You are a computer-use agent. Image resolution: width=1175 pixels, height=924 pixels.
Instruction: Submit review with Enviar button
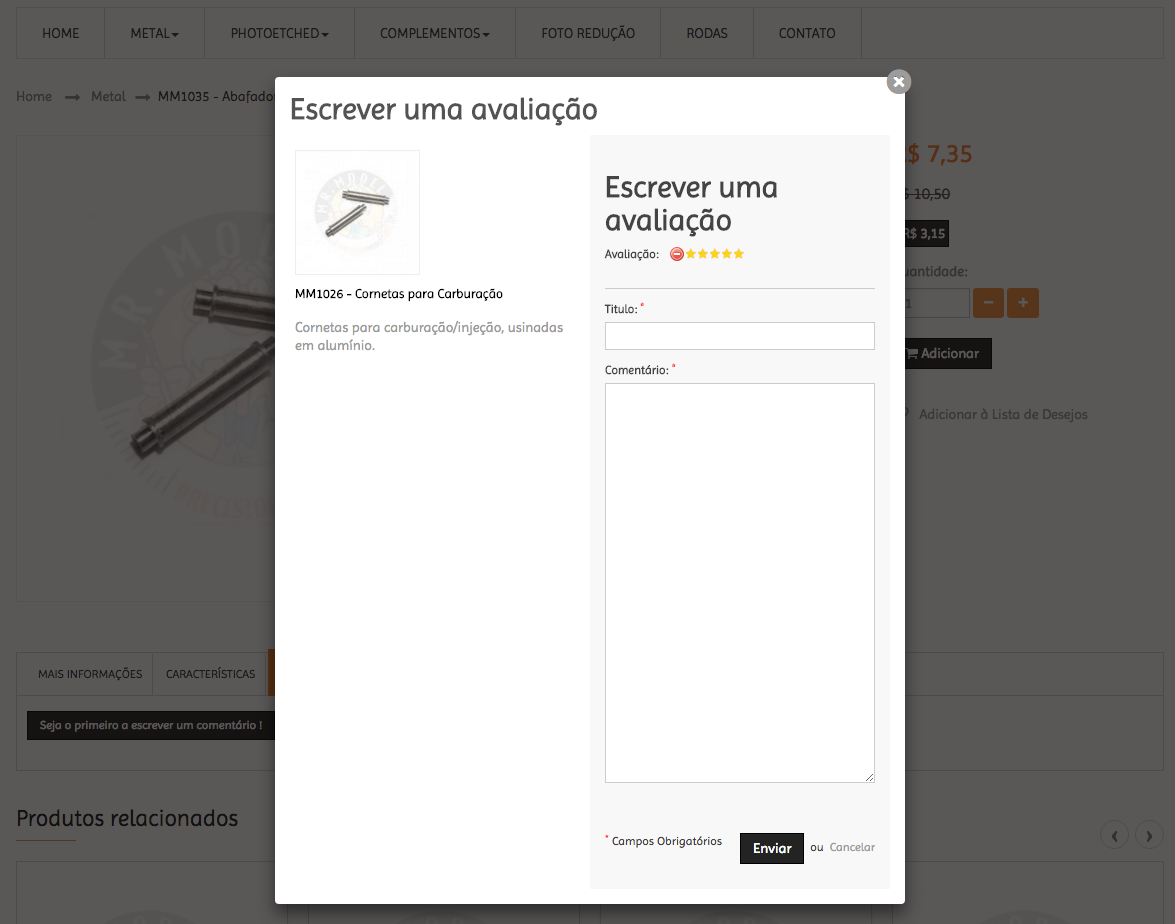[x=772, y=848]
